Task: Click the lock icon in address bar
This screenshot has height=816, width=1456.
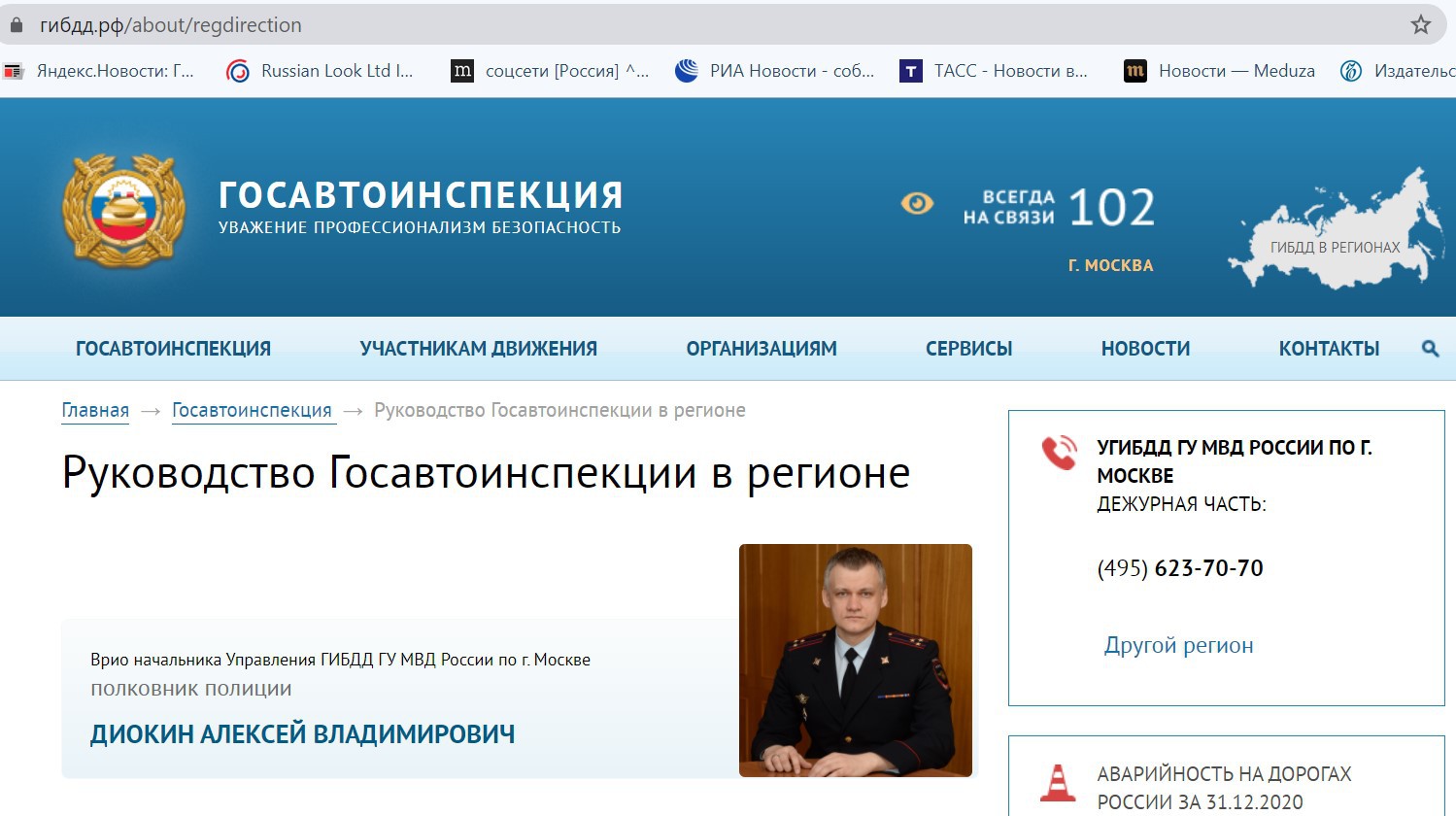Action: pyautogui.click(x=16, y=25)
